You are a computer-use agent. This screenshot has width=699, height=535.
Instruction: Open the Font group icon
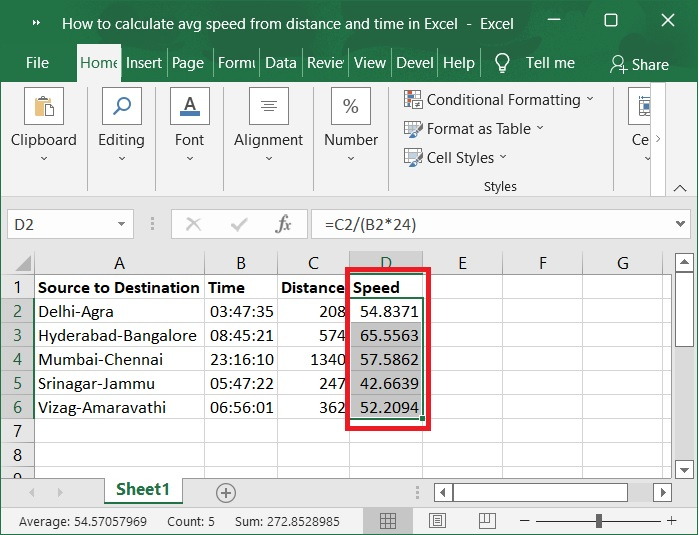click(189, 107)
